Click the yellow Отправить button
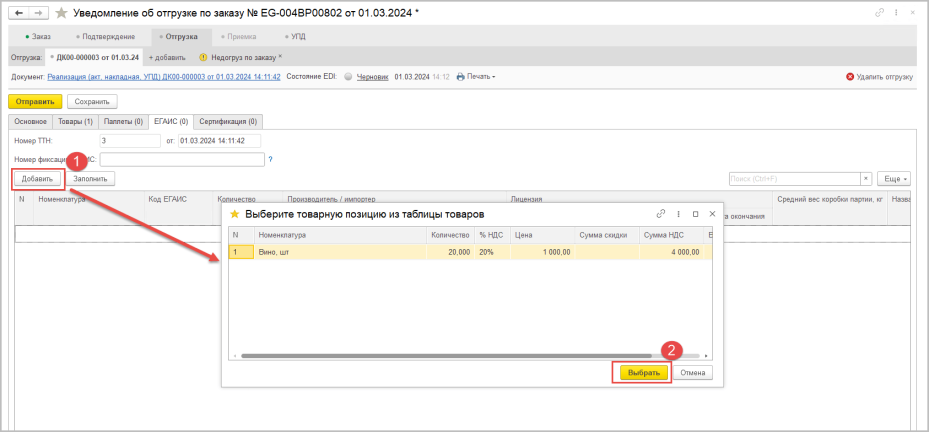This screenshot has height=432, width=929. coord(35,101)
